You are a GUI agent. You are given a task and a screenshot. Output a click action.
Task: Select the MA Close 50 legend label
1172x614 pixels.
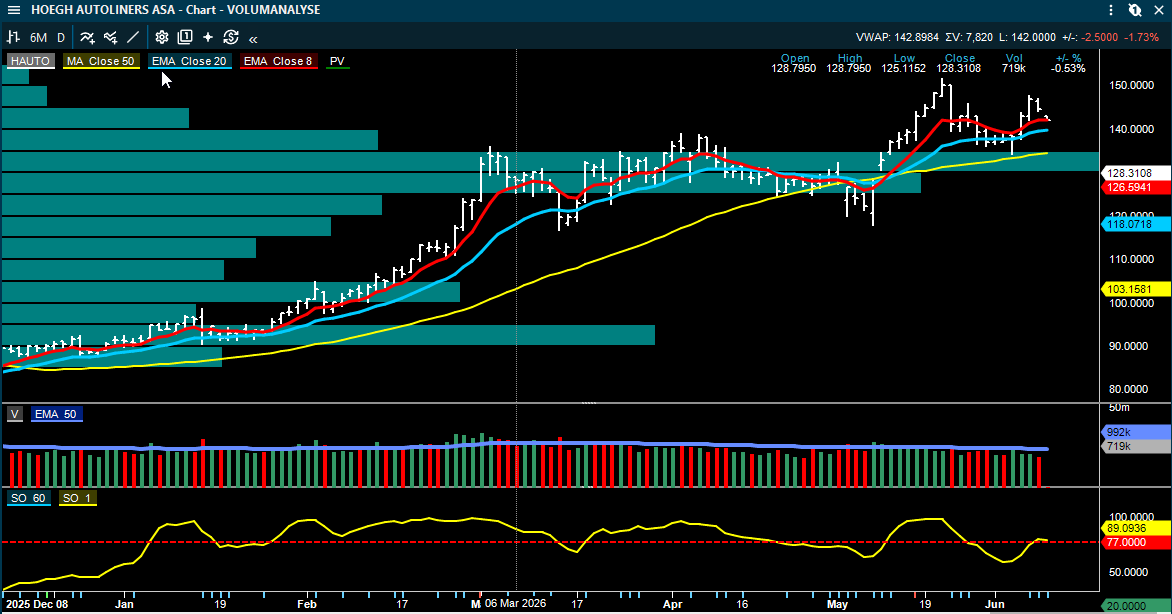coord(101,61)
